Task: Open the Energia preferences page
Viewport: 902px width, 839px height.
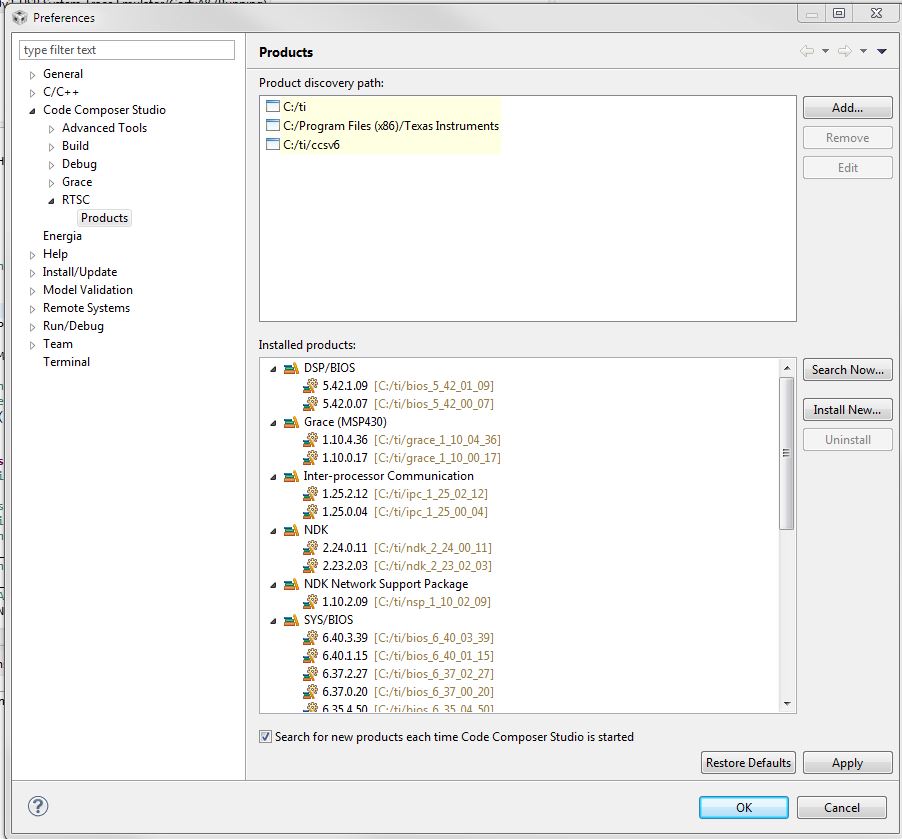Action: [62, 235]
